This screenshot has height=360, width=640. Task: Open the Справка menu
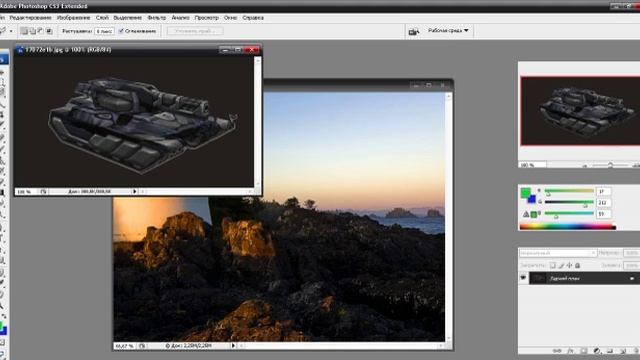pos(253,18)
